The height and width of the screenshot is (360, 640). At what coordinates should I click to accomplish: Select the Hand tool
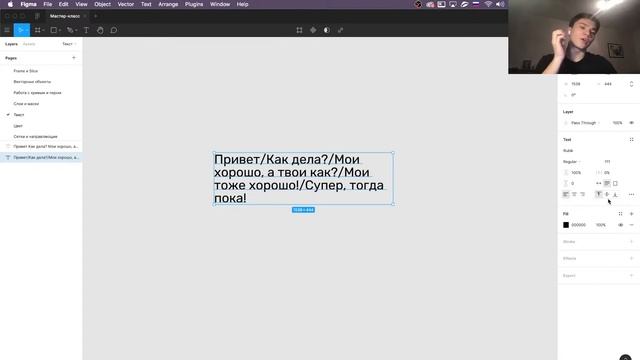100,30
